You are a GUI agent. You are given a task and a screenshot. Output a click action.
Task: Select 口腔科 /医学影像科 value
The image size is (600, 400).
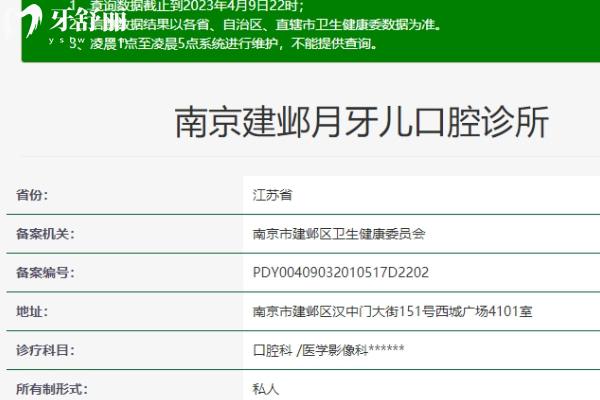(x=328, y=350)
